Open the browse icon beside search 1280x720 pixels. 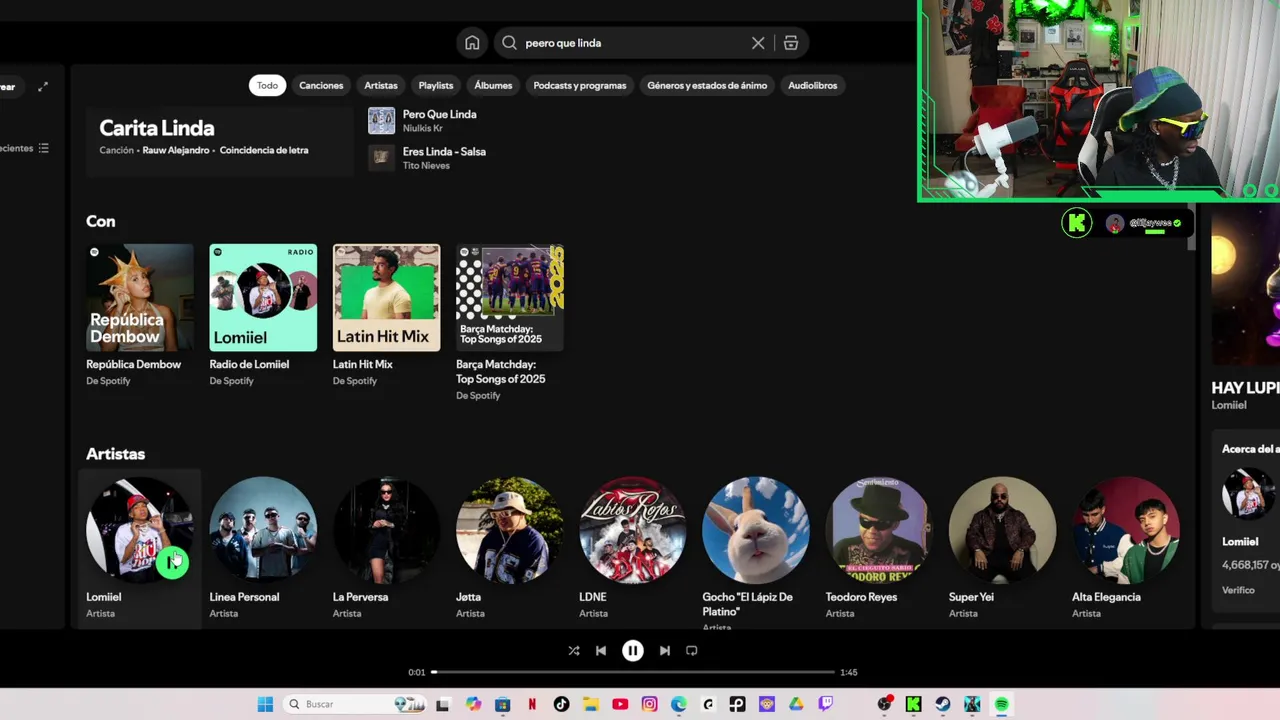(x=791, y=43)
